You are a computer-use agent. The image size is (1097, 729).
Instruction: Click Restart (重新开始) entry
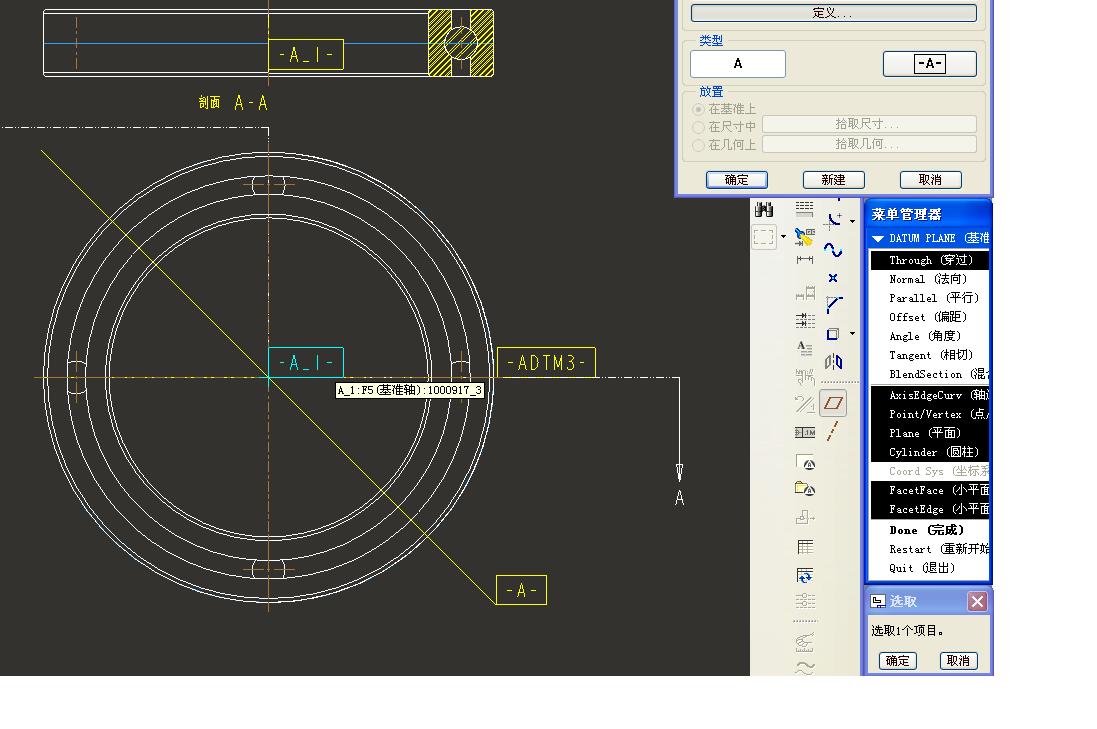[x=930, y=549]
